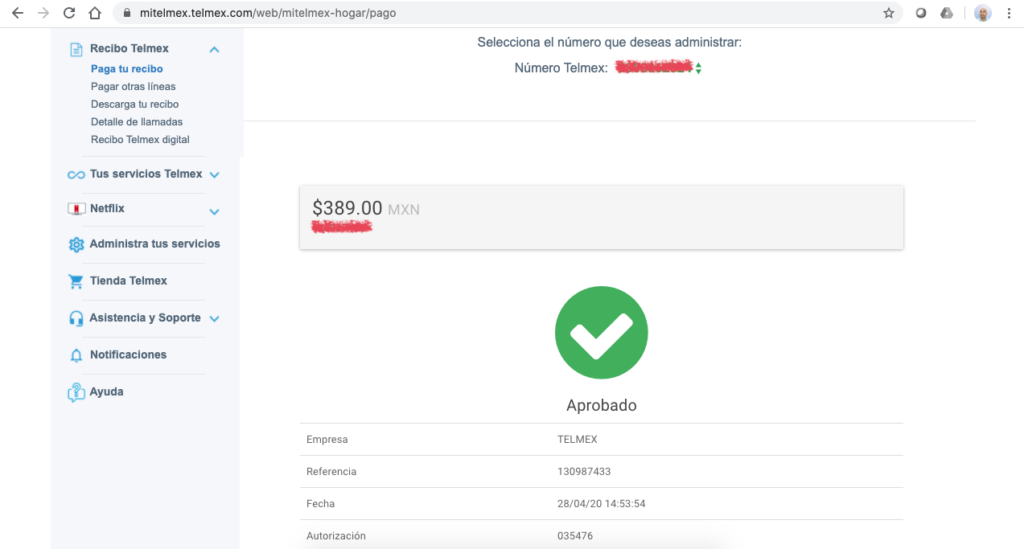Click the gear icon for Administra tus servicios
The image size is (1024, 549).
tap(76, 244)
